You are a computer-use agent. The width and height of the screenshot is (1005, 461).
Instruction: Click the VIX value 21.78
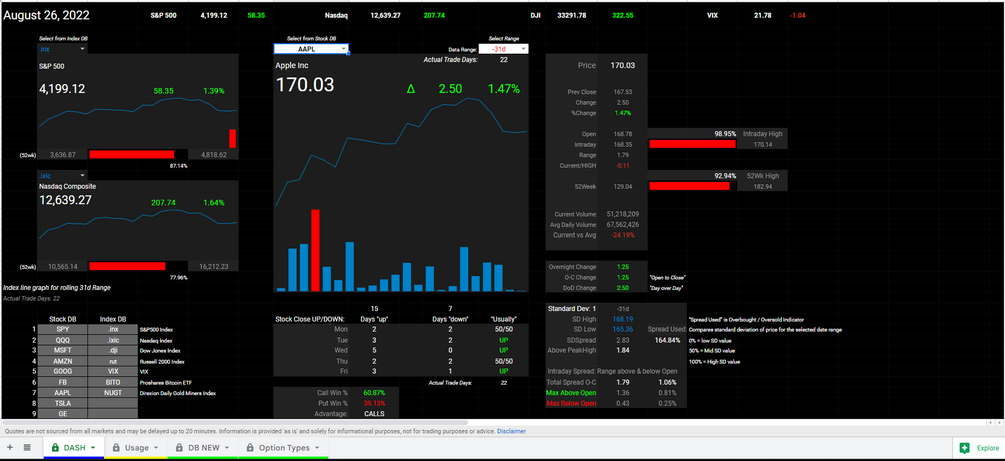765,15
